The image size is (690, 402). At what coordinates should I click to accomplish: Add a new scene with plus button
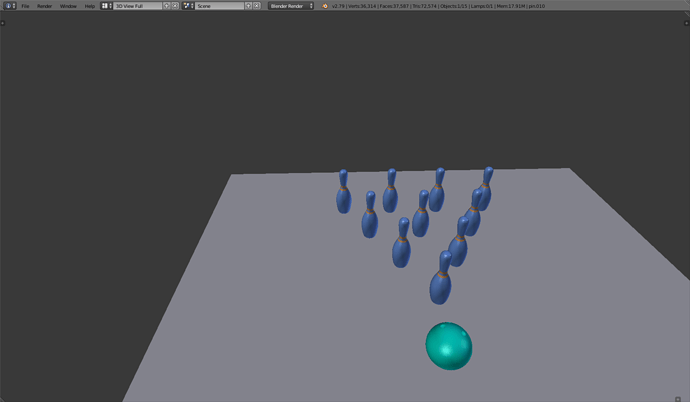249,6
